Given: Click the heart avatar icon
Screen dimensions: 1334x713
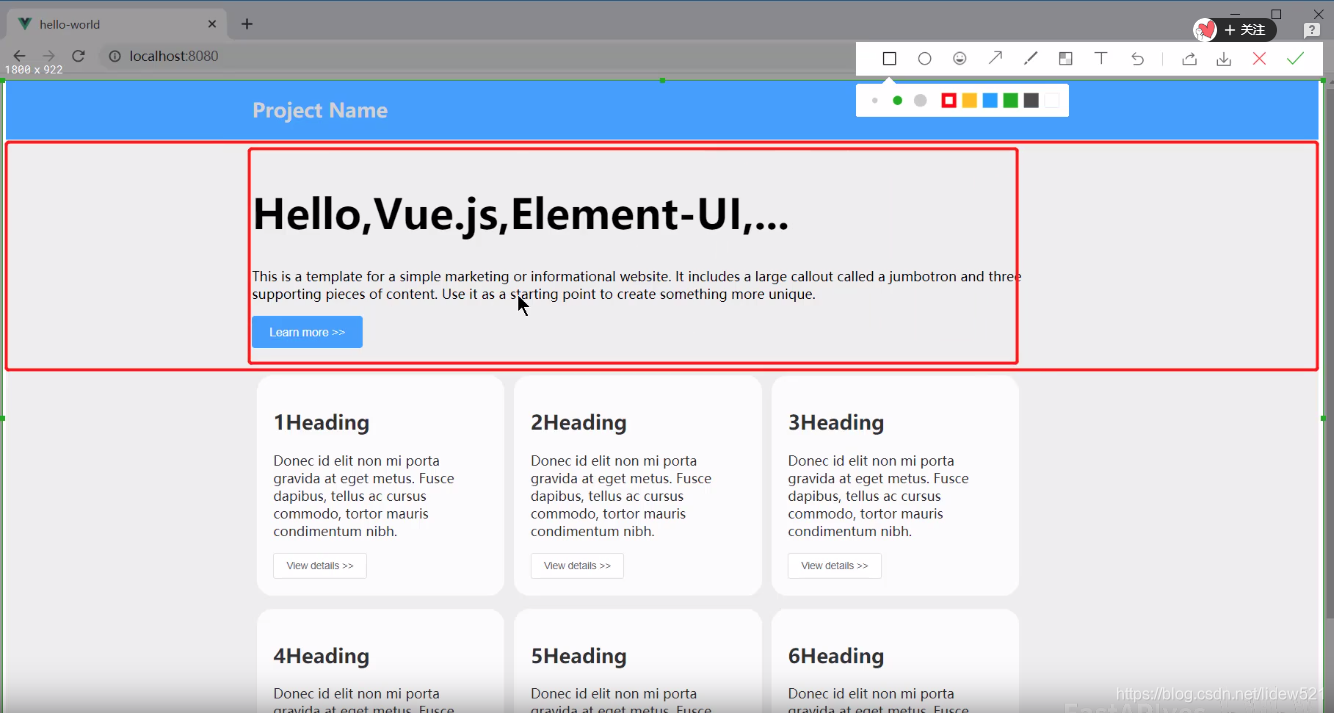Looking at the screenshot, I should [x=1206, y=30].
